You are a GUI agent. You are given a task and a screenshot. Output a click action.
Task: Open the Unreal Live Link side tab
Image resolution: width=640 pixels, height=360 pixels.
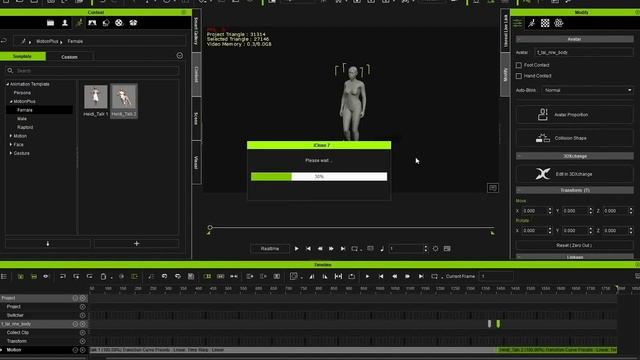tap(505, 31)
